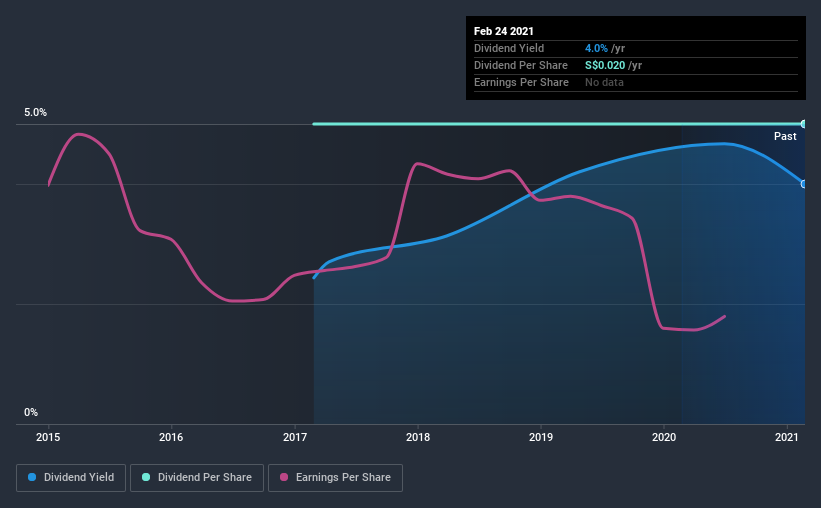Click the 0% y-axis label
The height and width of the screenshot is (508, 821).
tap(31, 412)
